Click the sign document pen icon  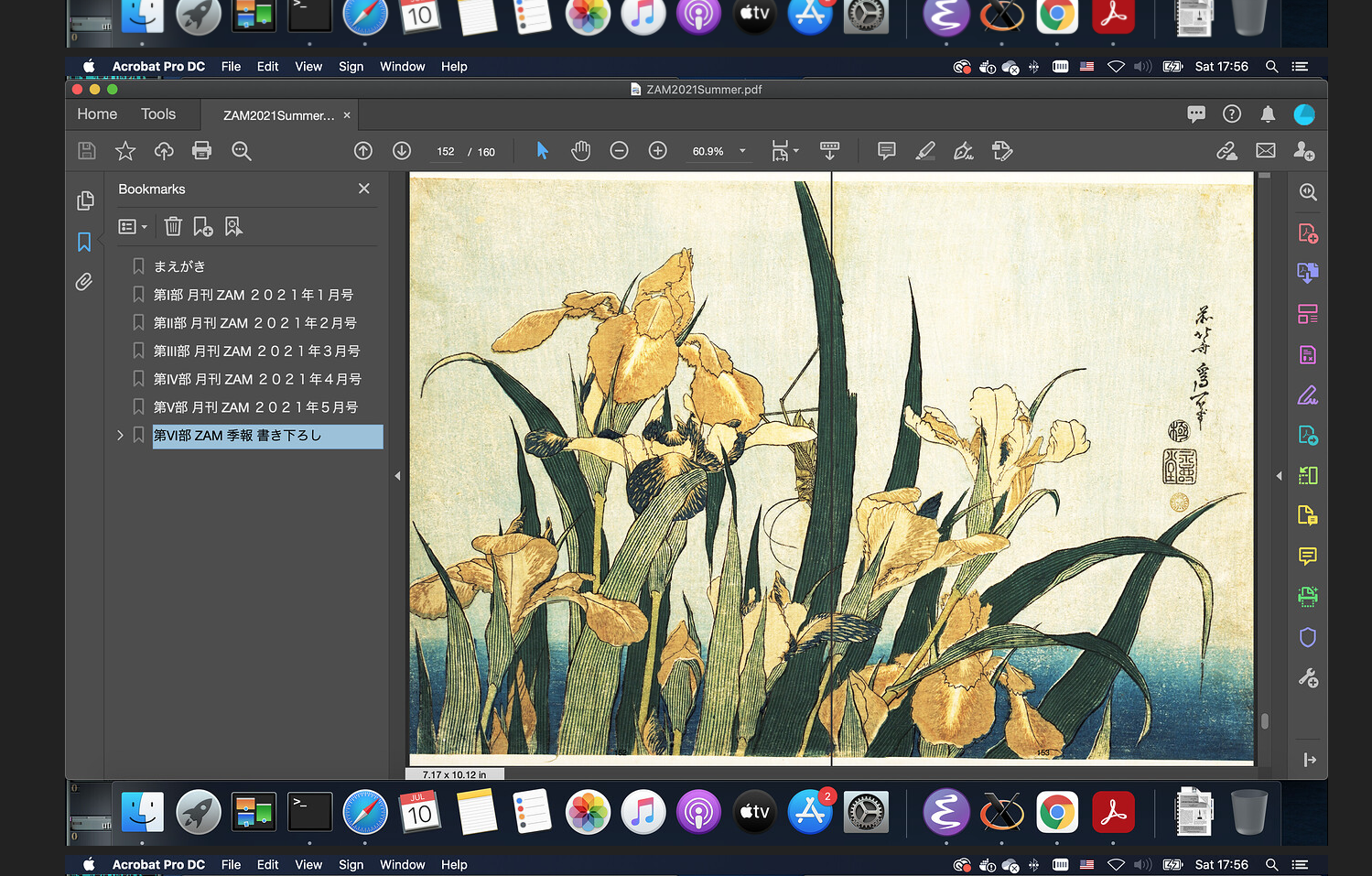[964, 151]
